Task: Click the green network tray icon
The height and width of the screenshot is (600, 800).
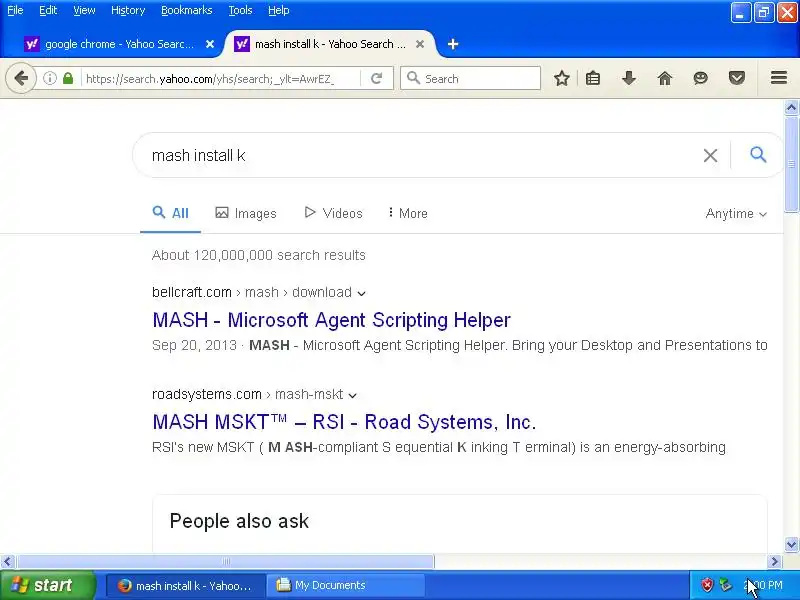Action: click(726, 585)
